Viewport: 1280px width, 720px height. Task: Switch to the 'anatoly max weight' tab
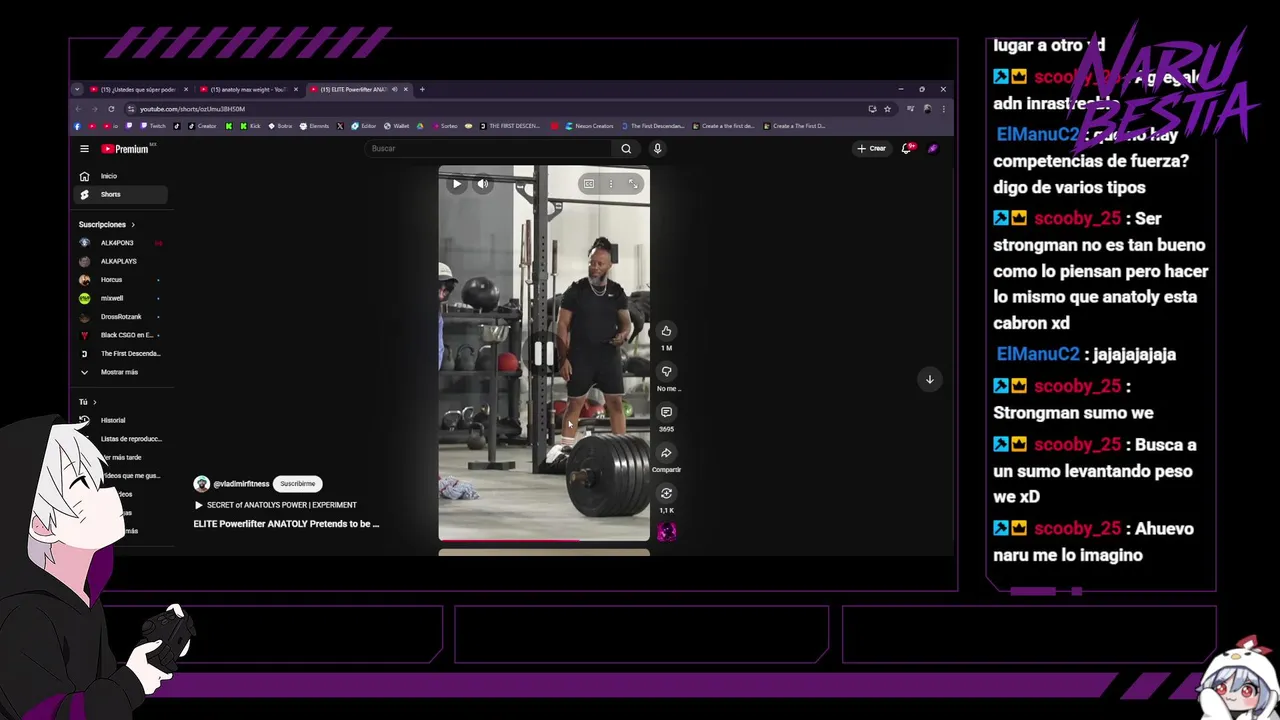[x=247, y=90]
